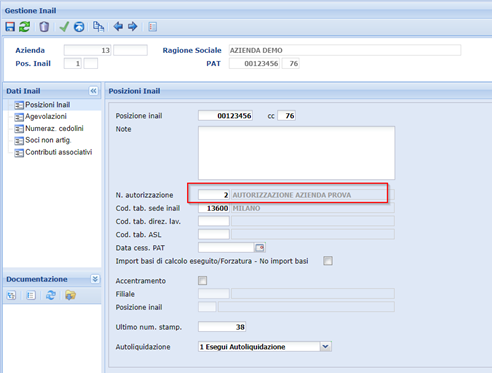Click the Documentazione folder icon

[70, 295]
